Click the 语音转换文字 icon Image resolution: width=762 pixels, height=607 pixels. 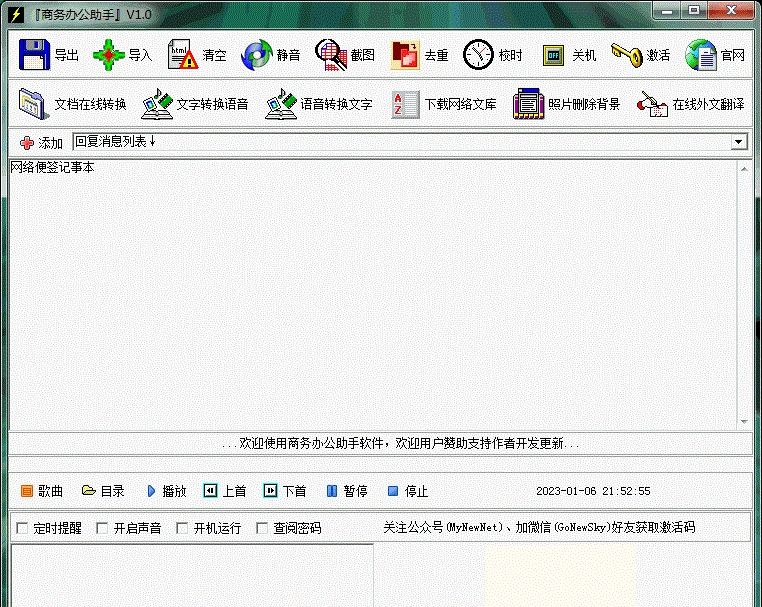[x=281, y=104]
